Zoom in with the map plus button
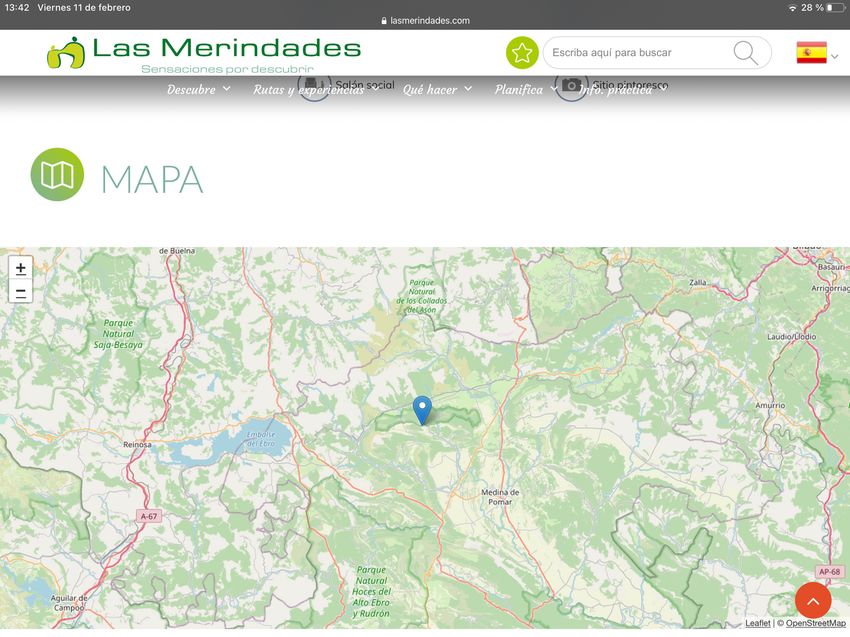The height and width of the screenshot is (637, 850). coord(21,268)
